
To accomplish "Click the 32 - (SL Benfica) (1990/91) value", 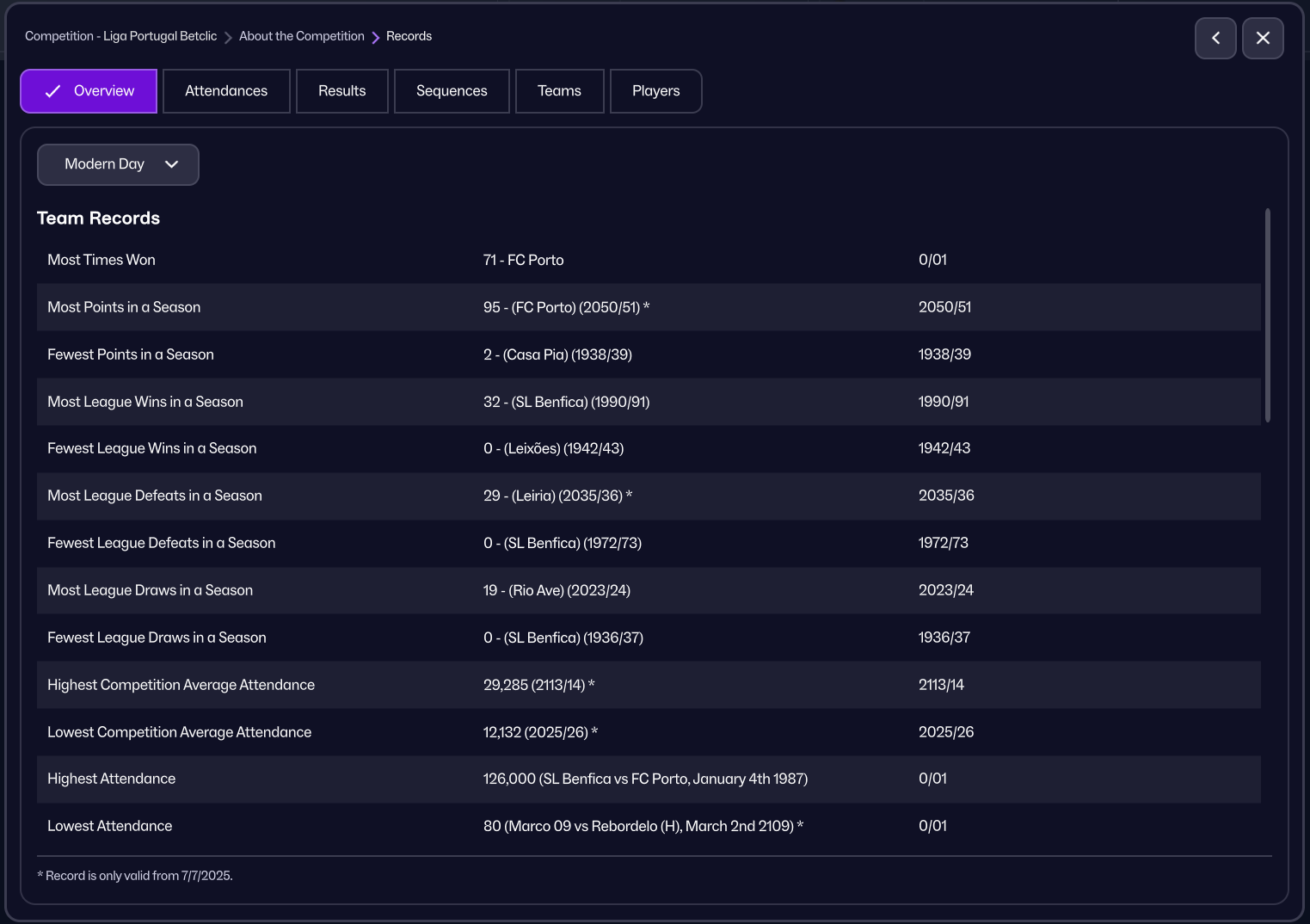I will (567, 402).
